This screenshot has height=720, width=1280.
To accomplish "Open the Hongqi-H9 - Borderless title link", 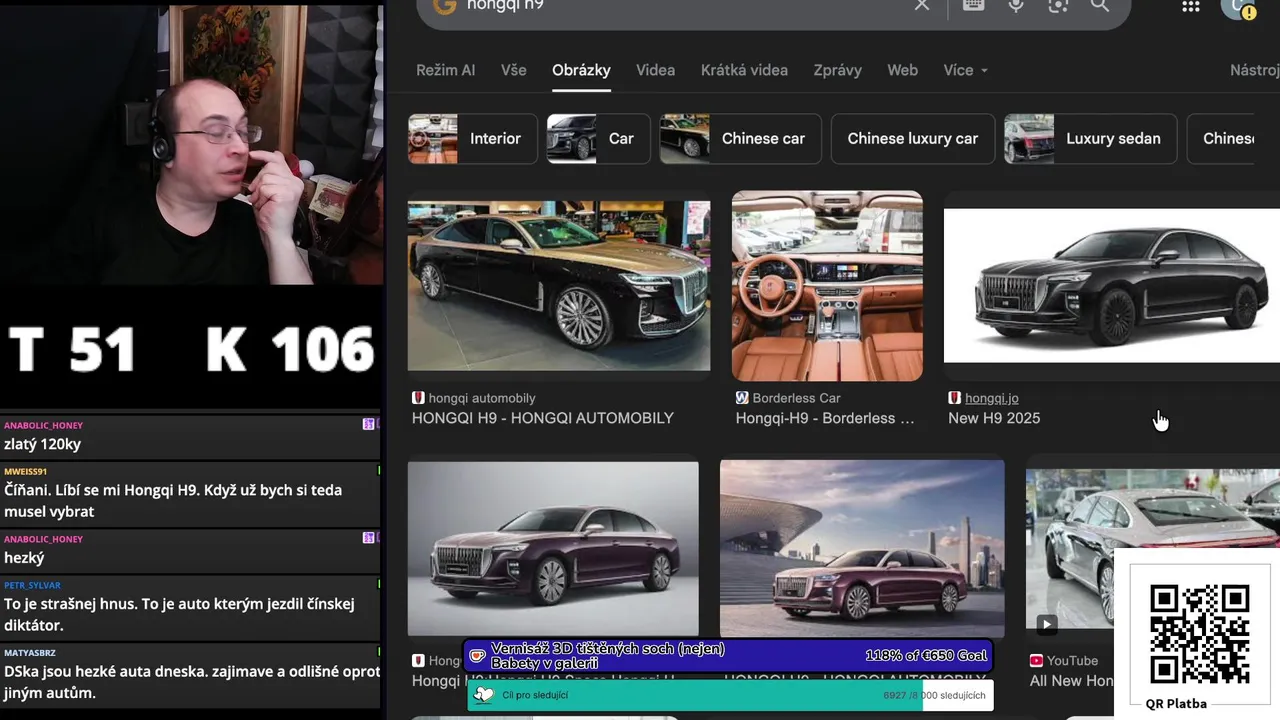I will [x=825, y=418].
